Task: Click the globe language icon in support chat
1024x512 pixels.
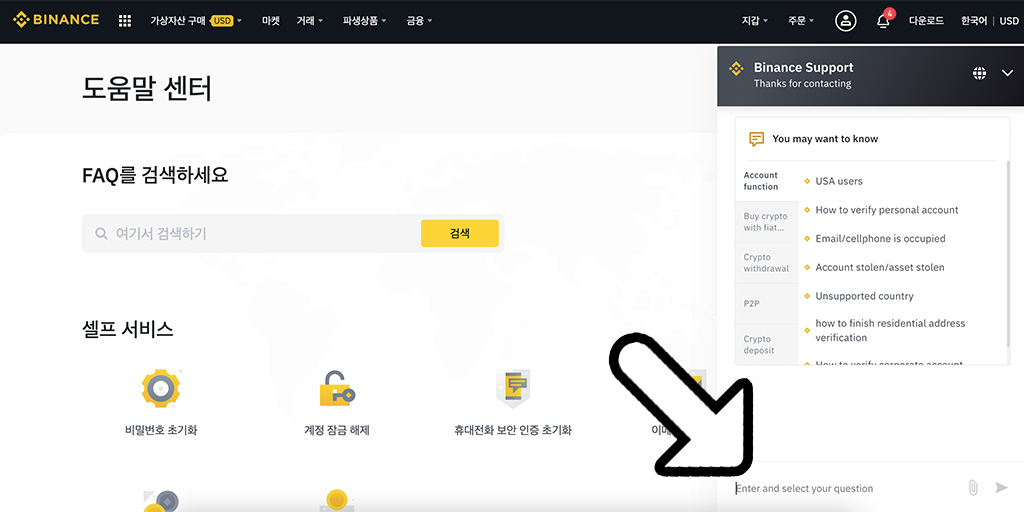Action: point(979,73)
